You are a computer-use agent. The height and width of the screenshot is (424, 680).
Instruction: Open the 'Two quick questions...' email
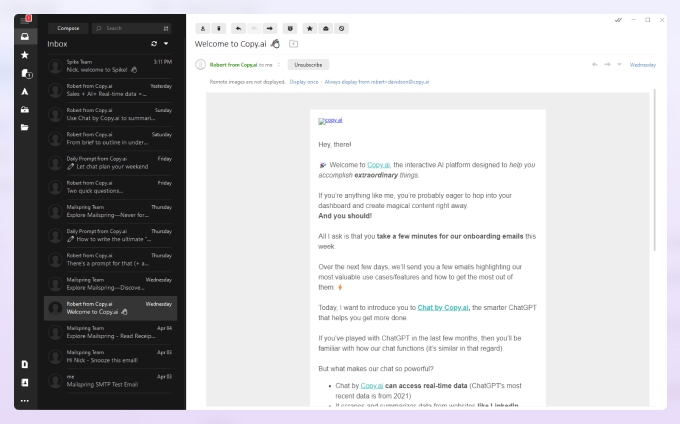(x=111, y=187)
